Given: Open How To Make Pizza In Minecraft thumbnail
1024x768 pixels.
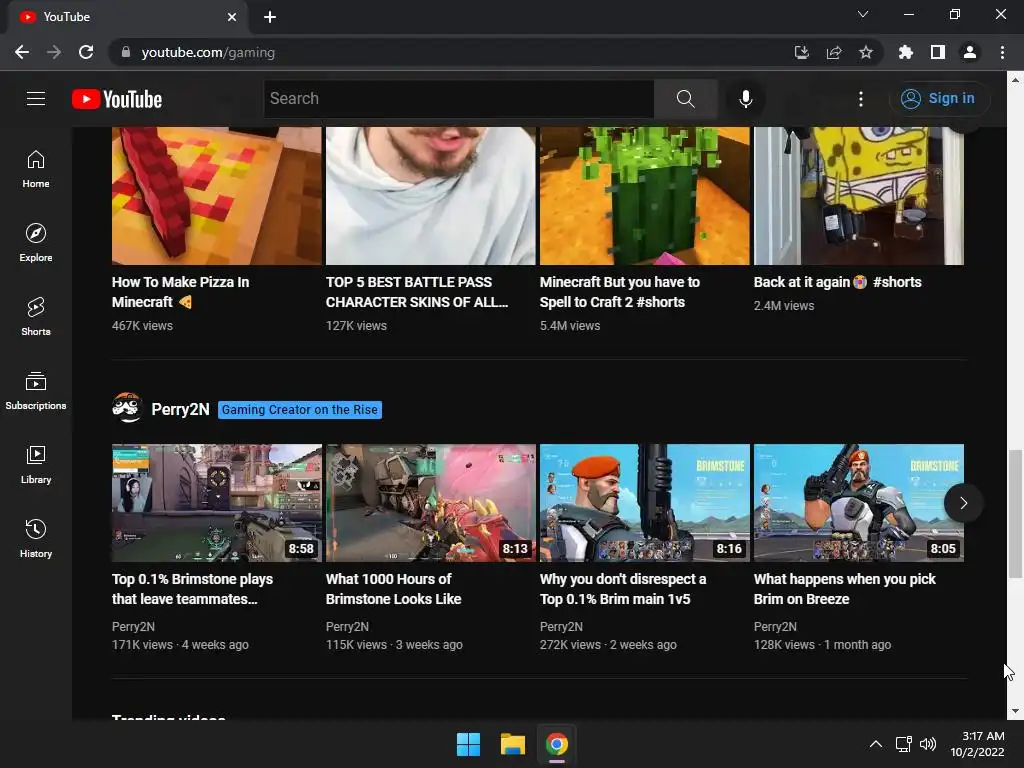Looking at the screenshot, I should (x=217, y=196).
